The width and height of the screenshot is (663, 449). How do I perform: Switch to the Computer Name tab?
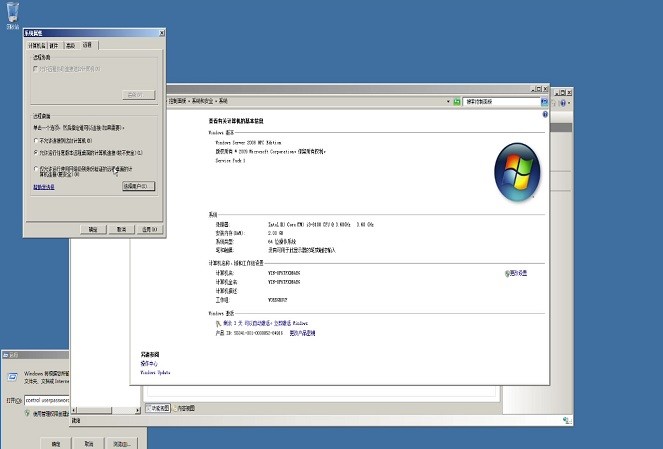click(36, 45)
